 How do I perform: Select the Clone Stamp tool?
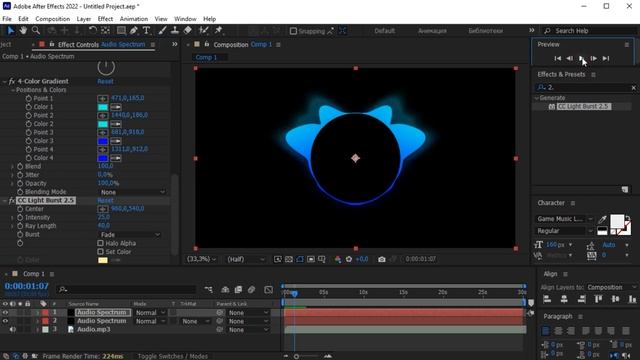(x=175, y=31)
